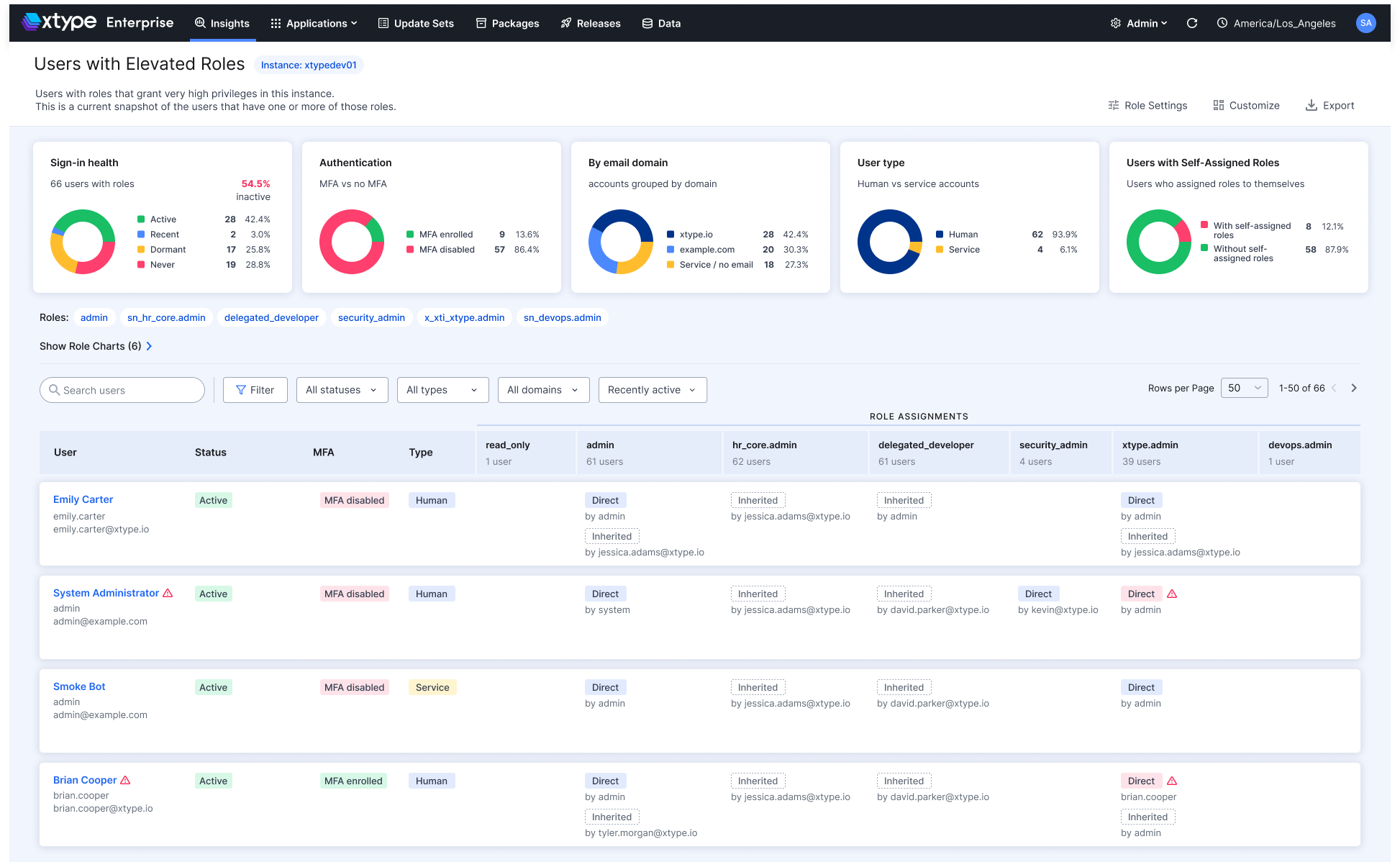Open the Recently active sort dropdown
This screenshot has height=862, width=1400.
click(653, 390)
